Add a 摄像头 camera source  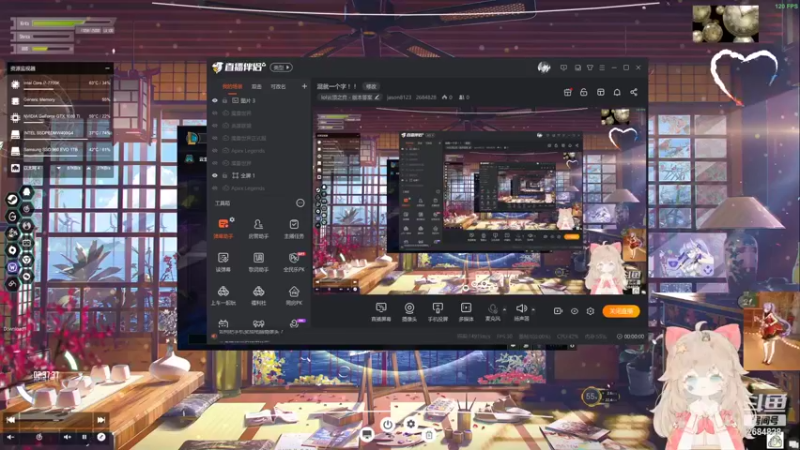[409, 311]
